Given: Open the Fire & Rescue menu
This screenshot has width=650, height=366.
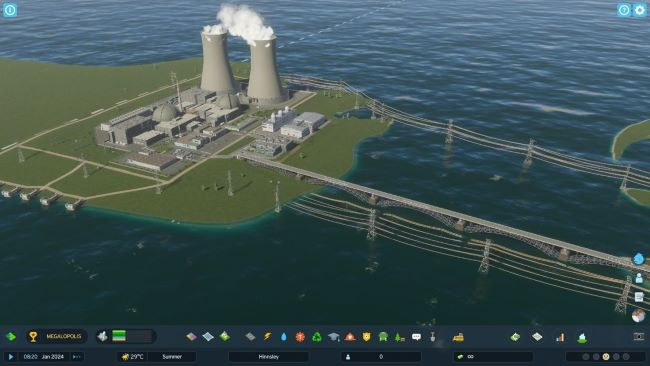Looking at the screenshot, I should pyautogui.click(x=350, y=337).
